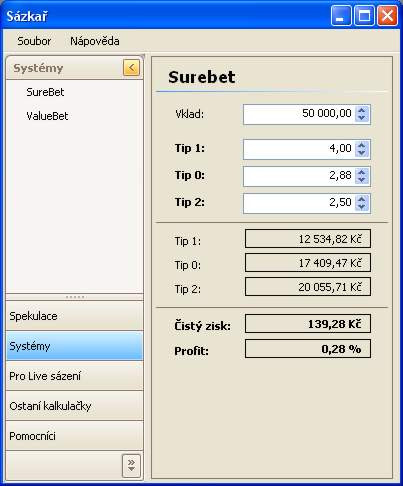Decrease the Vklad value with down arrow
Screen dimensions: 403x486
coord(362,118)
